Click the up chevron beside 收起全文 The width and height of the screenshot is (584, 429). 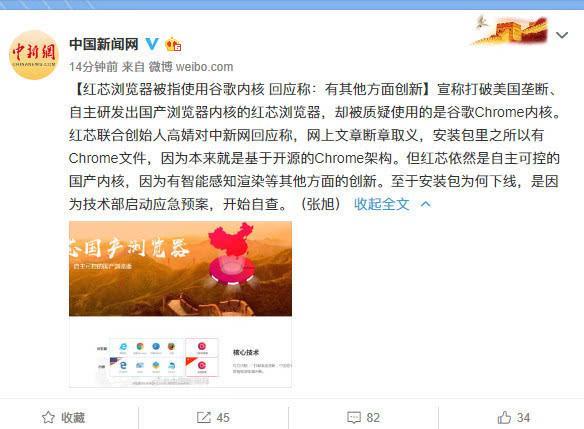(x=425, y=204)
